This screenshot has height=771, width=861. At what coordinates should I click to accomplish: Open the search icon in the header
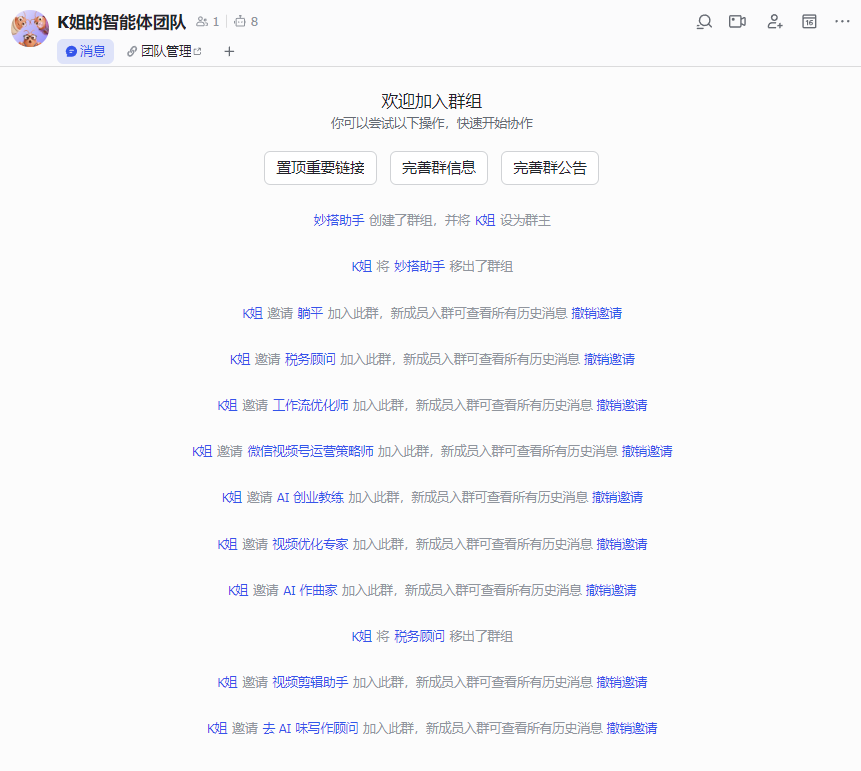[x=706, y=21]
